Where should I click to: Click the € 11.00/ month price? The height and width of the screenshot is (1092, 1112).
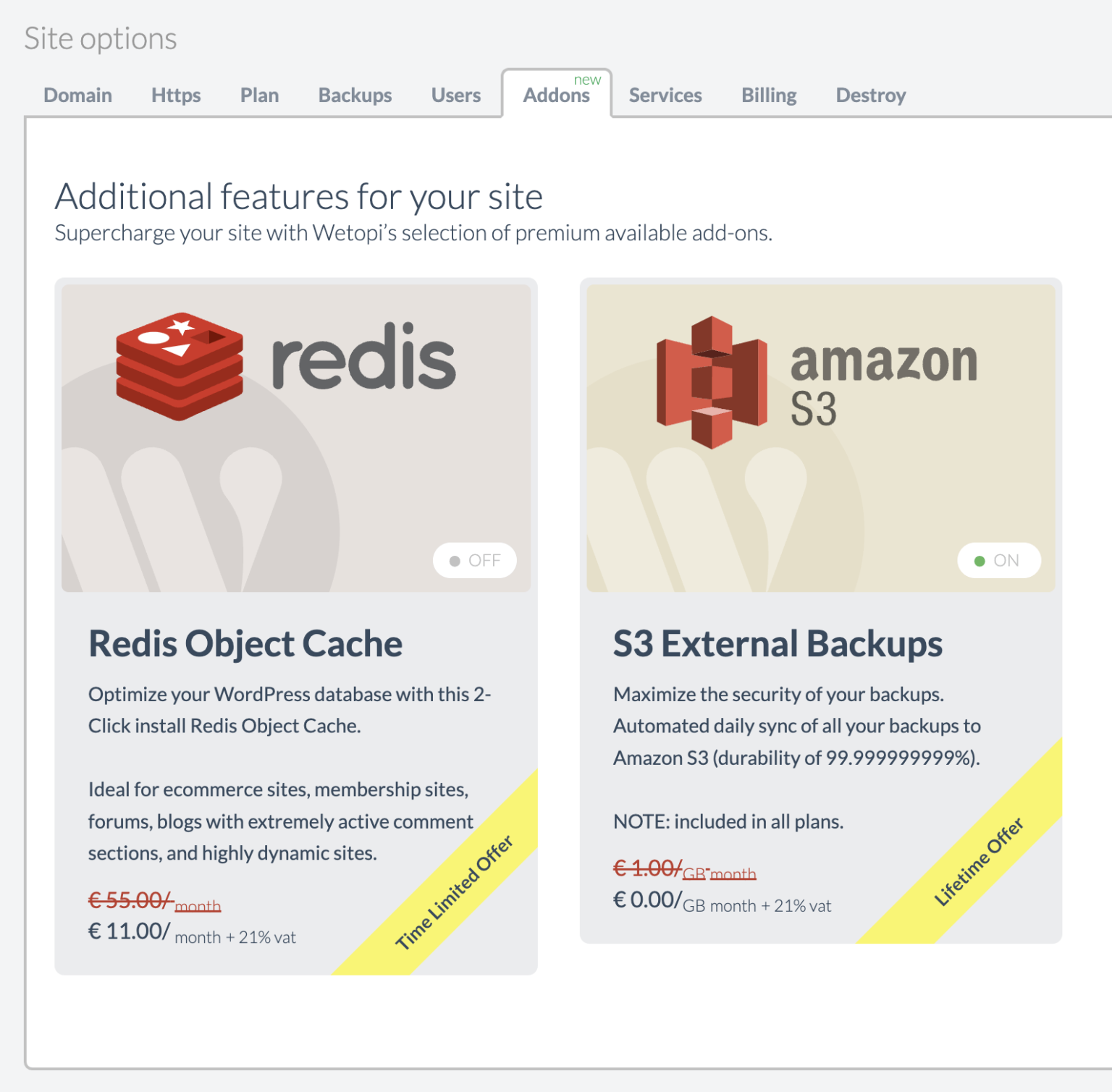coord(192,932)
